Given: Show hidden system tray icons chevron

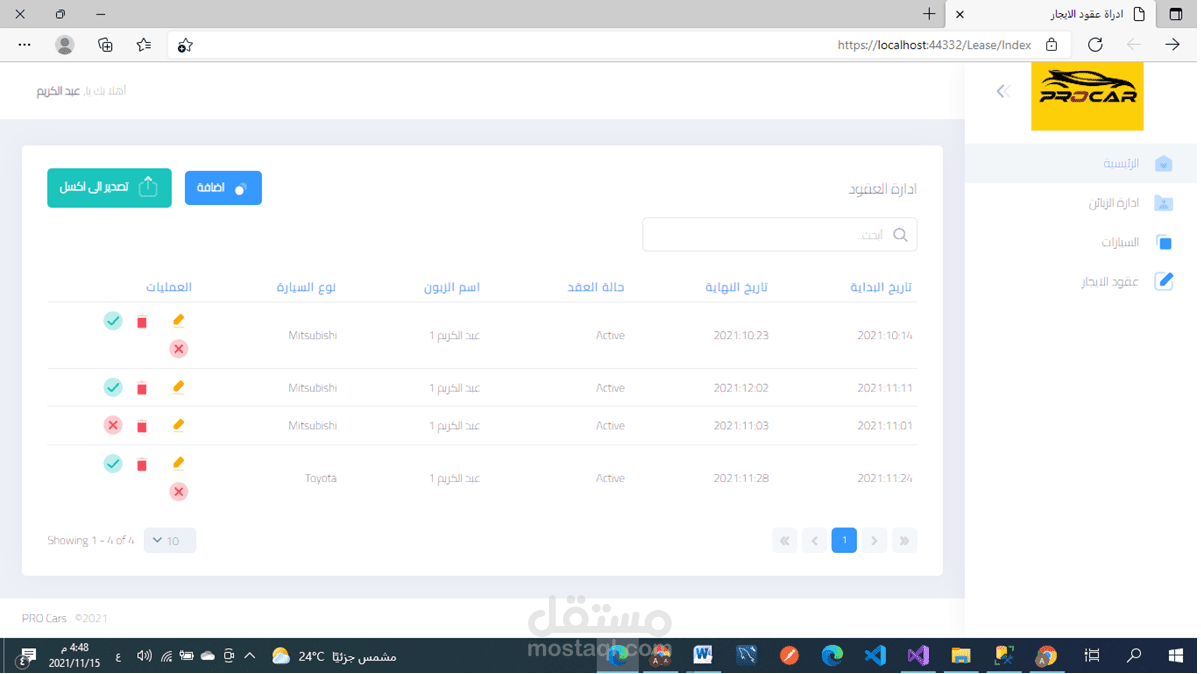Looking at the screenshot, I should click(x=250, y=656).
